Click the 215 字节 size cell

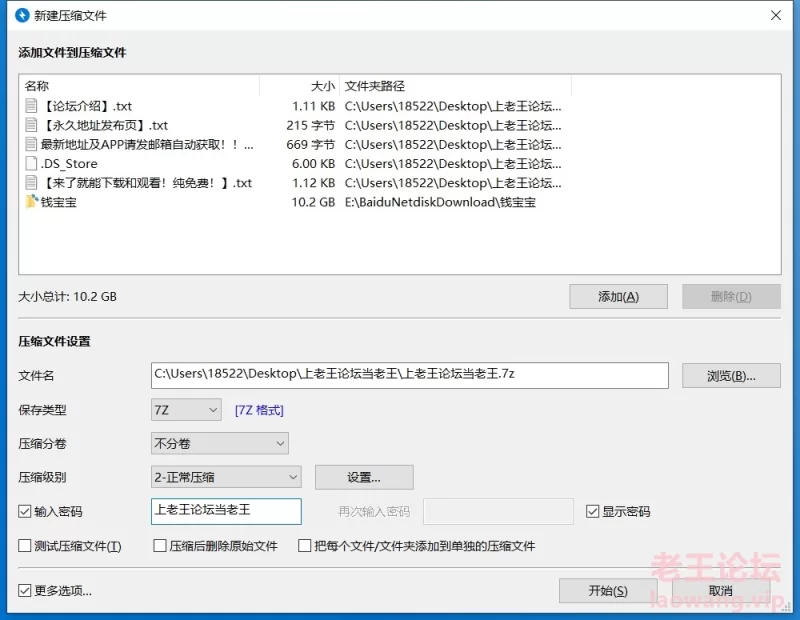[311, 126]
